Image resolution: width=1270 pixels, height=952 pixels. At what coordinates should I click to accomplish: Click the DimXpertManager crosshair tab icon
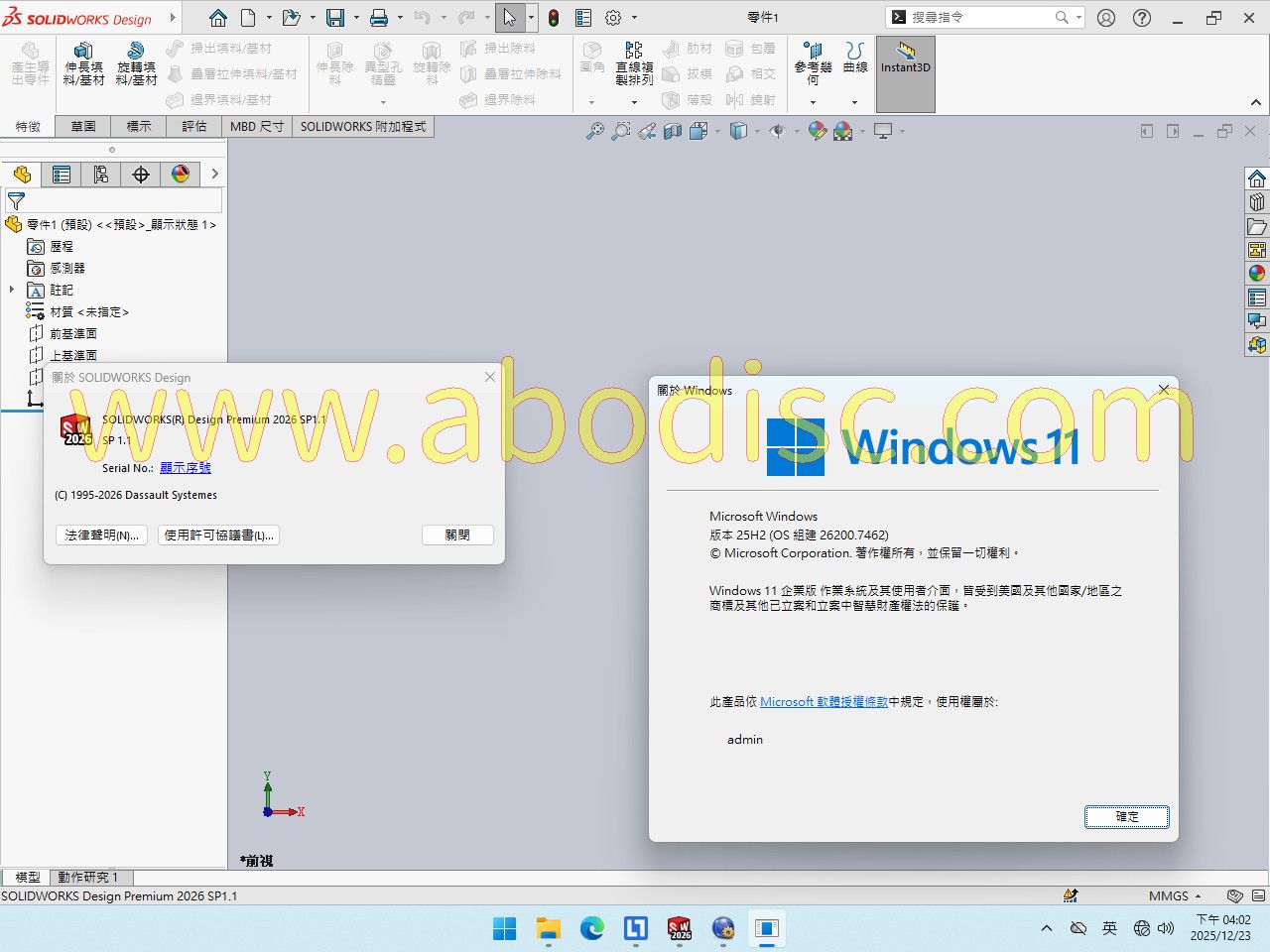coord(141,175)
